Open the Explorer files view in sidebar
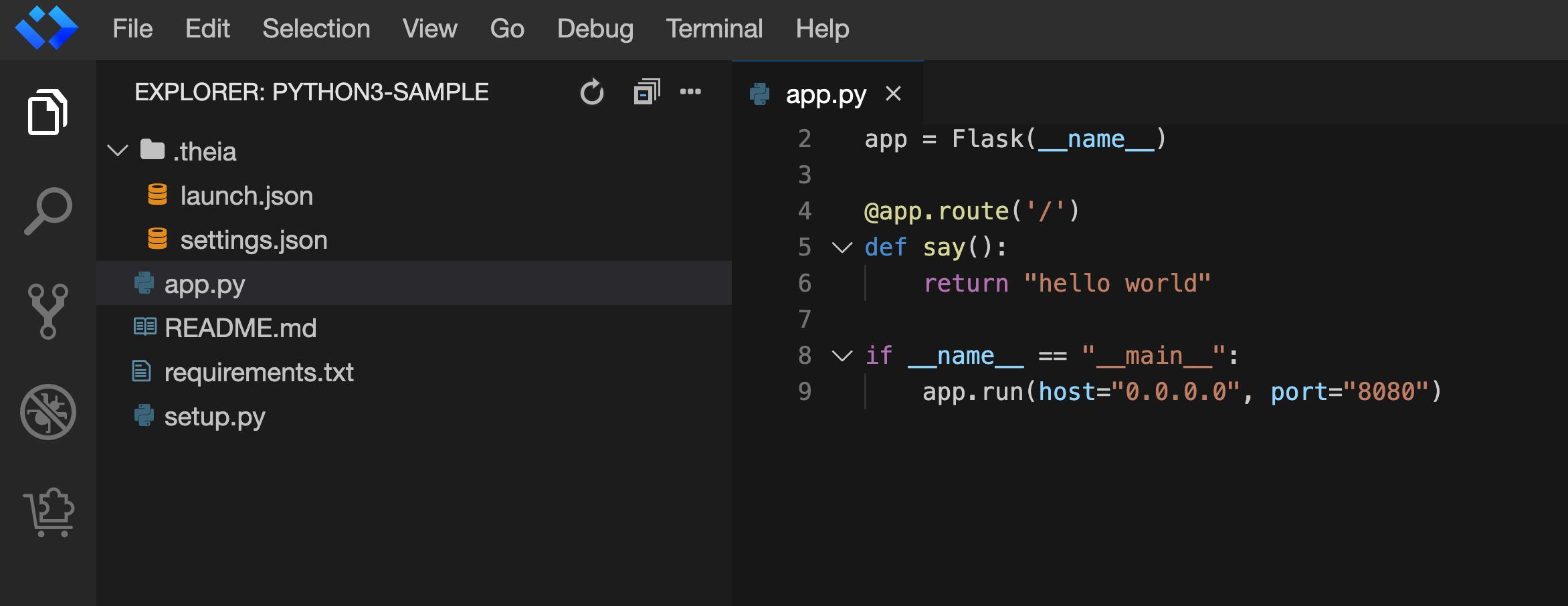The height and width of the screenshot is (606, 1568). [47, 112]
